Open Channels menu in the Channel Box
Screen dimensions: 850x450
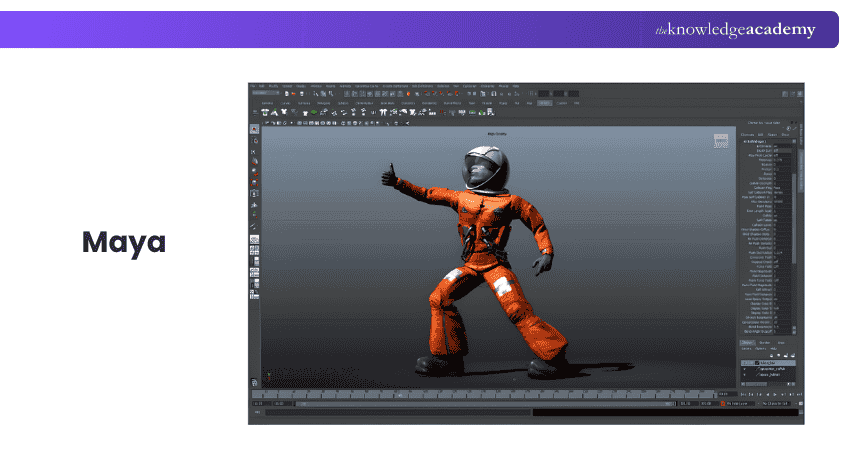[x=748, y=134]
